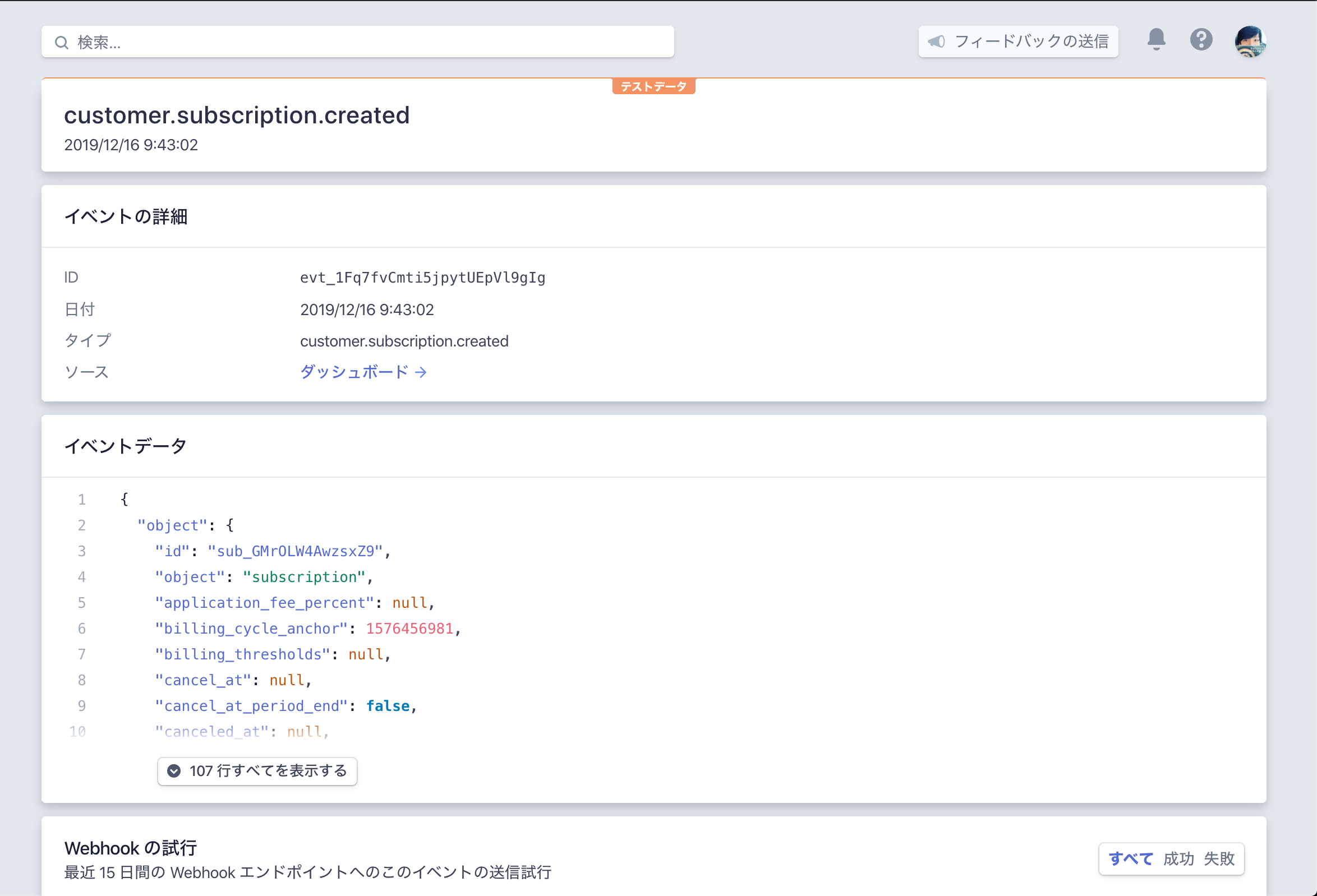Open the ダッシュボード source link
Screen dimensions: 1317x896
click(354, 372)
